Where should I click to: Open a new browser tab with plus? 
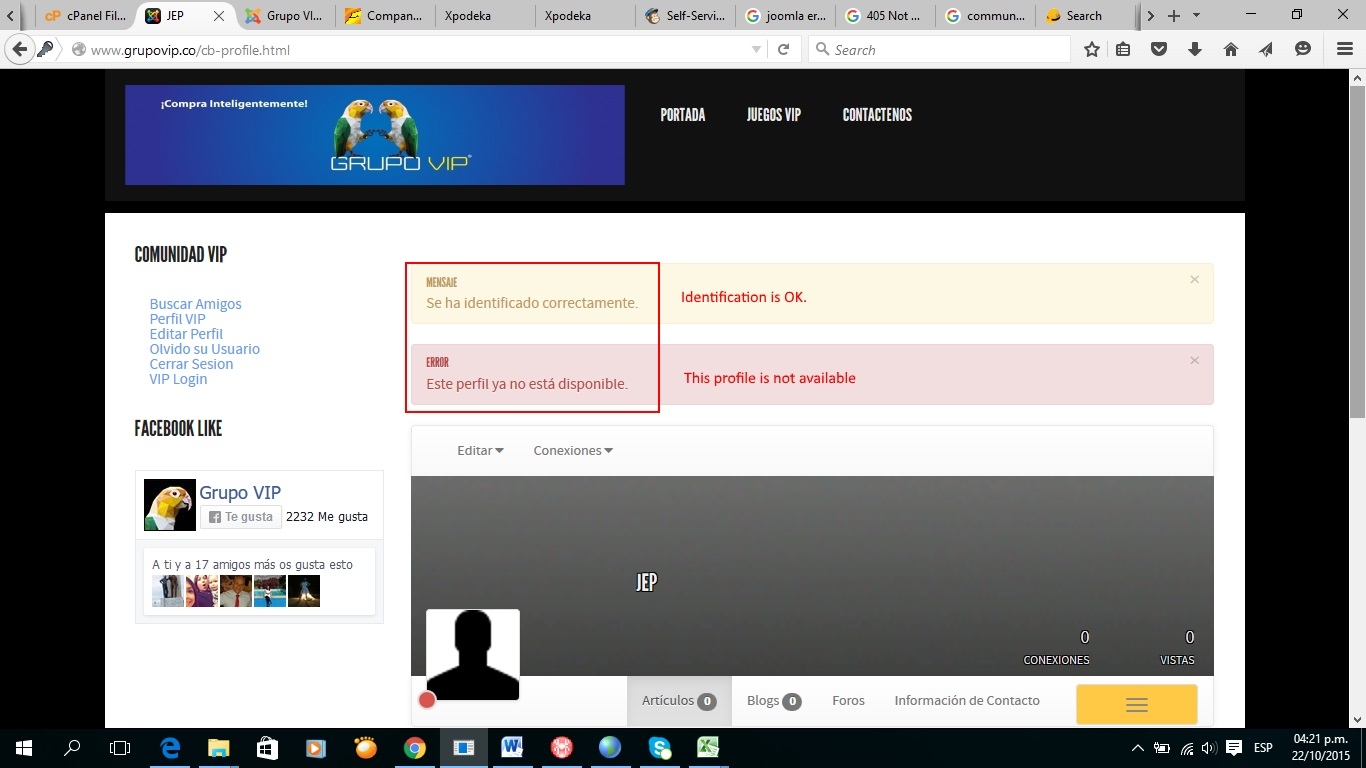1174,16
